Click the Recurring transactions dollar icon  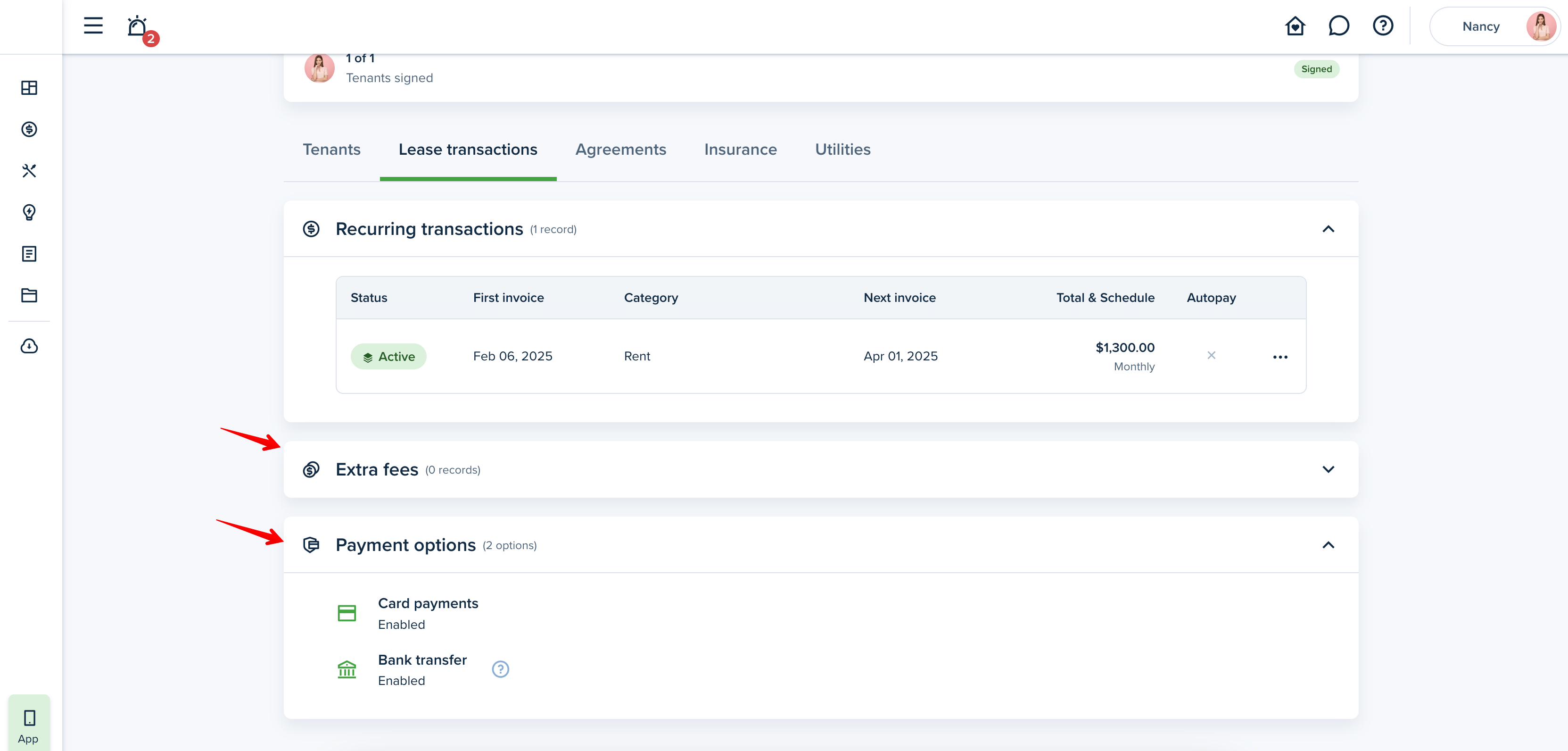(x=311, y=229)
